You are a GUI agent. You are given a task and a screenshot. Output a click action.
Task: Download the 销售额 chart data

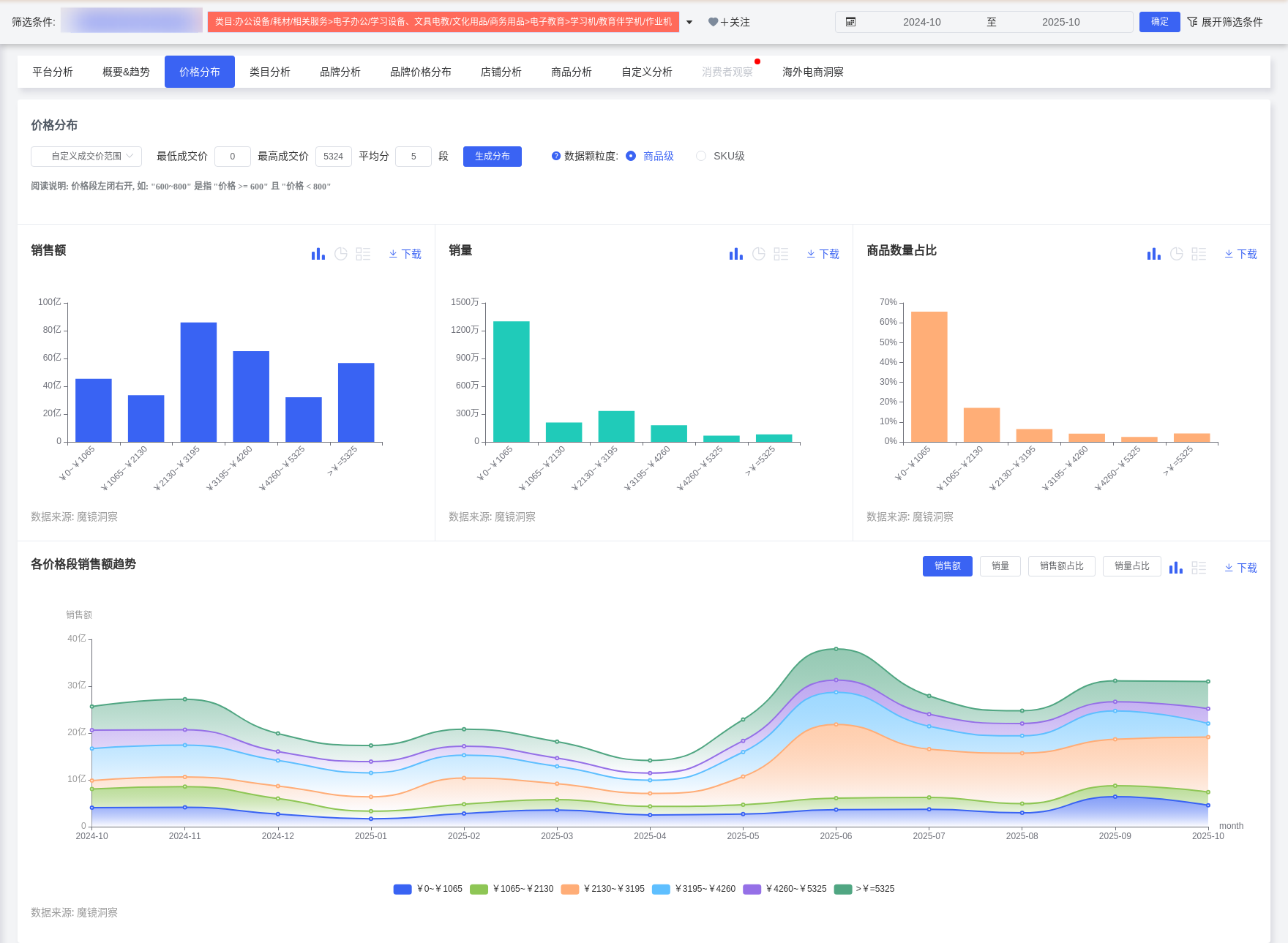(405, 254)
